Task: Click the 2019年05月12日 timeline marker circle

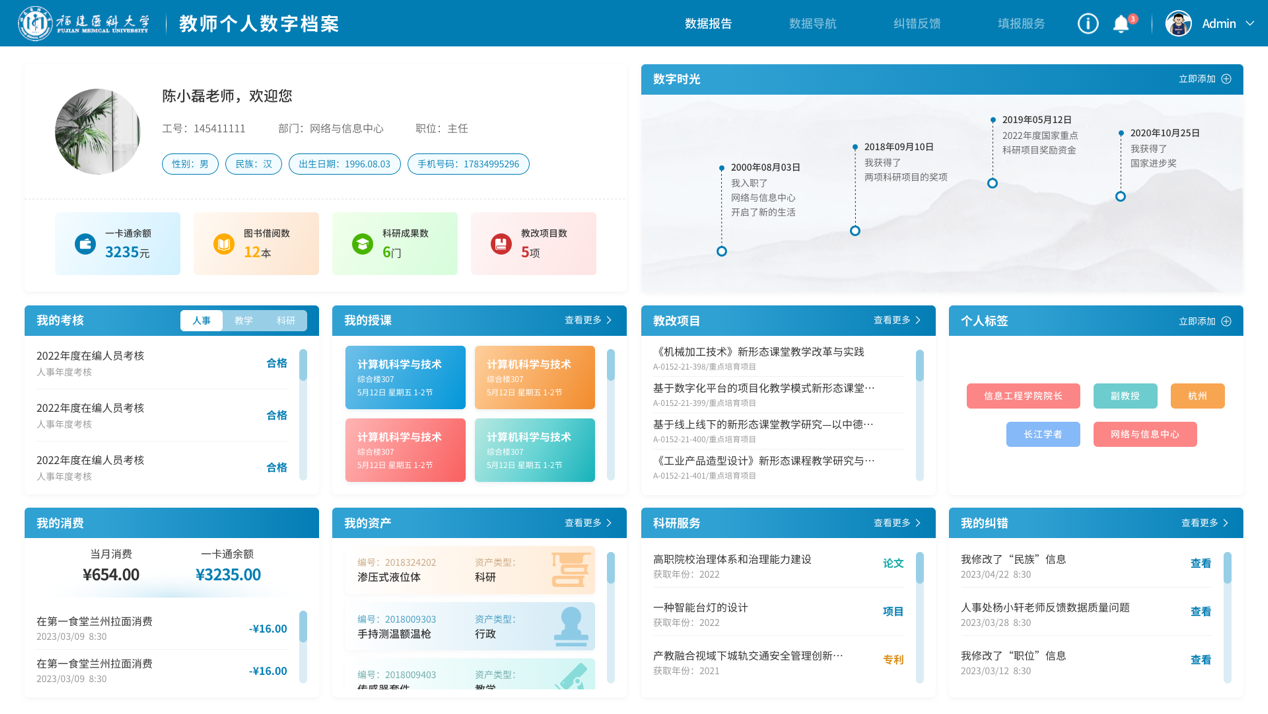Action: pos(992,183)
